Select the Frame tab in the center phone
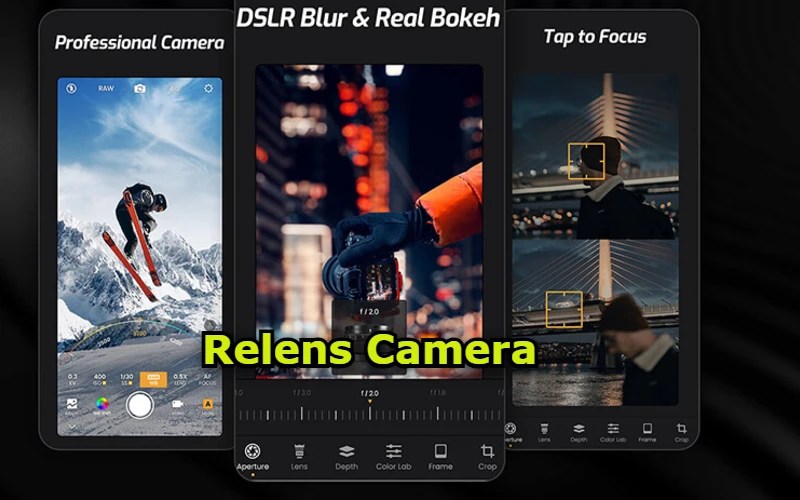The image size is (800, 500). (440, 457)
